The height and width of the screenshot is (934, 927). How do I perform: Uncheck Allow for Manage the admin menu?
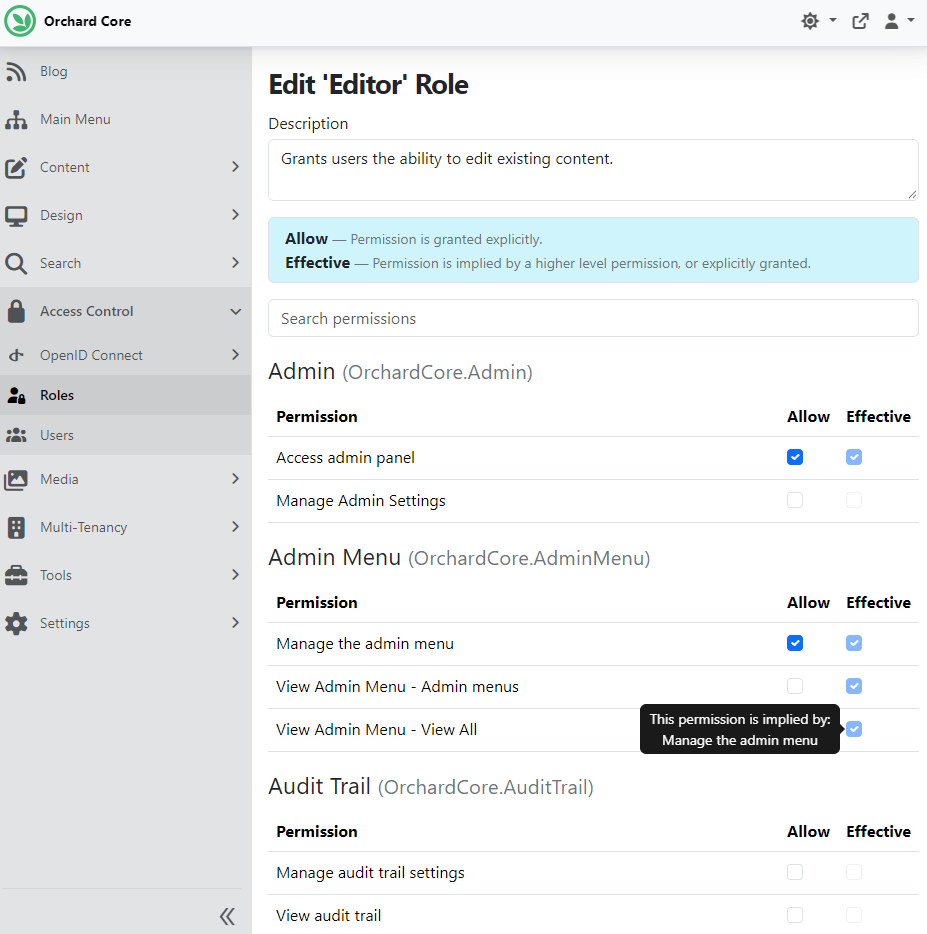(795, 643)
